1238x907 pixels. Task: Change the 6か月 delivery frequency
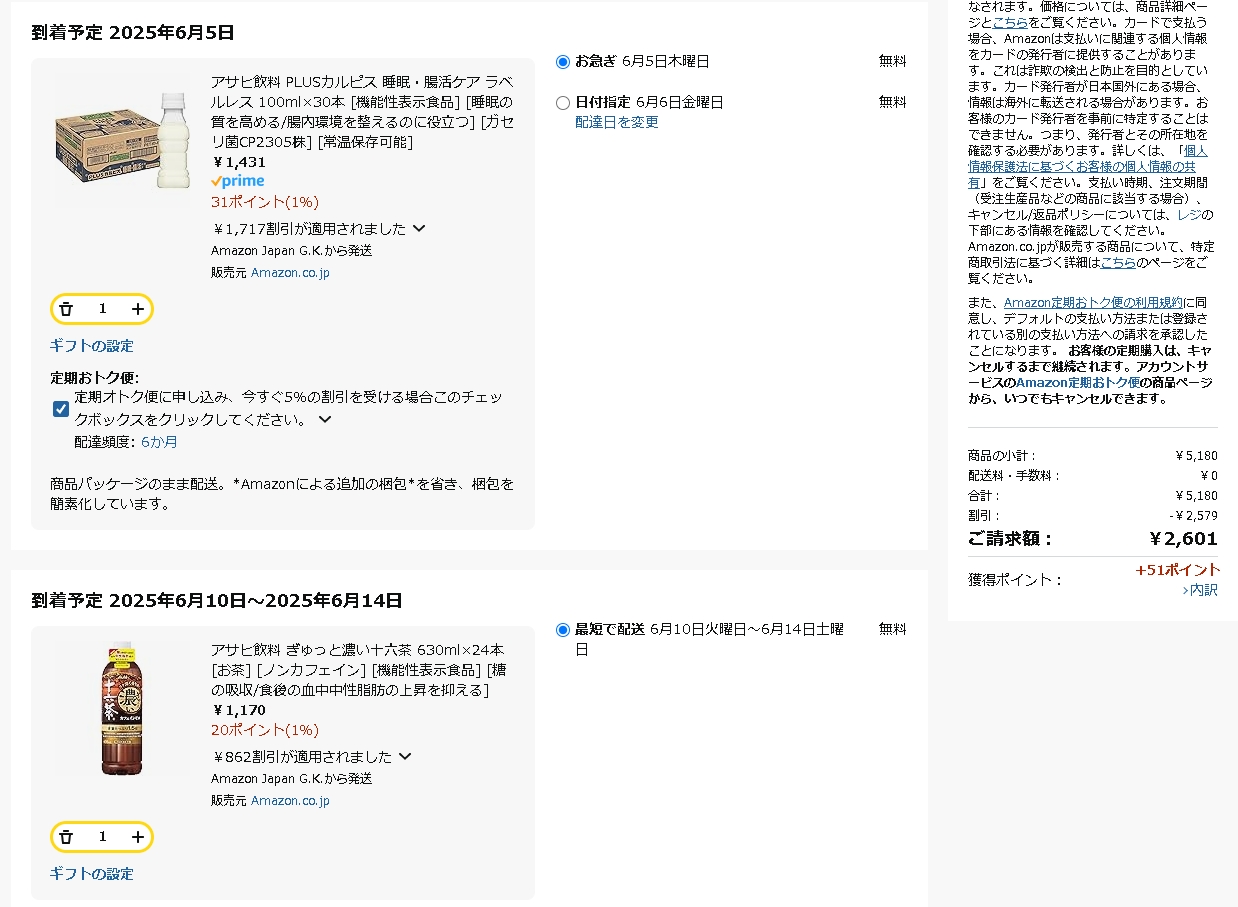tap(159, 442)
